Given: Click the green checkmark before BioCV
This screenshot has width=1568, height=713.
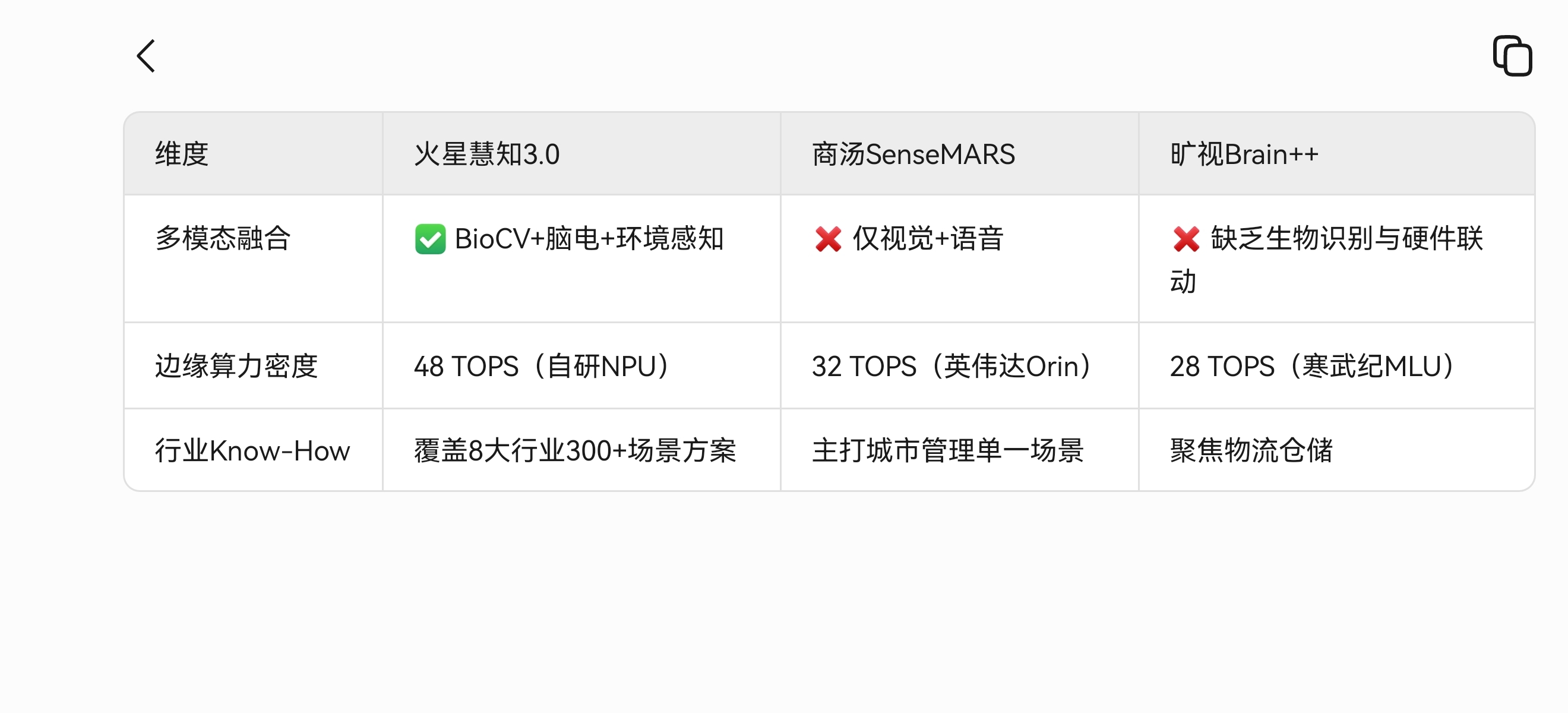Looking at the screenshot, I should (x=431, y=239).
